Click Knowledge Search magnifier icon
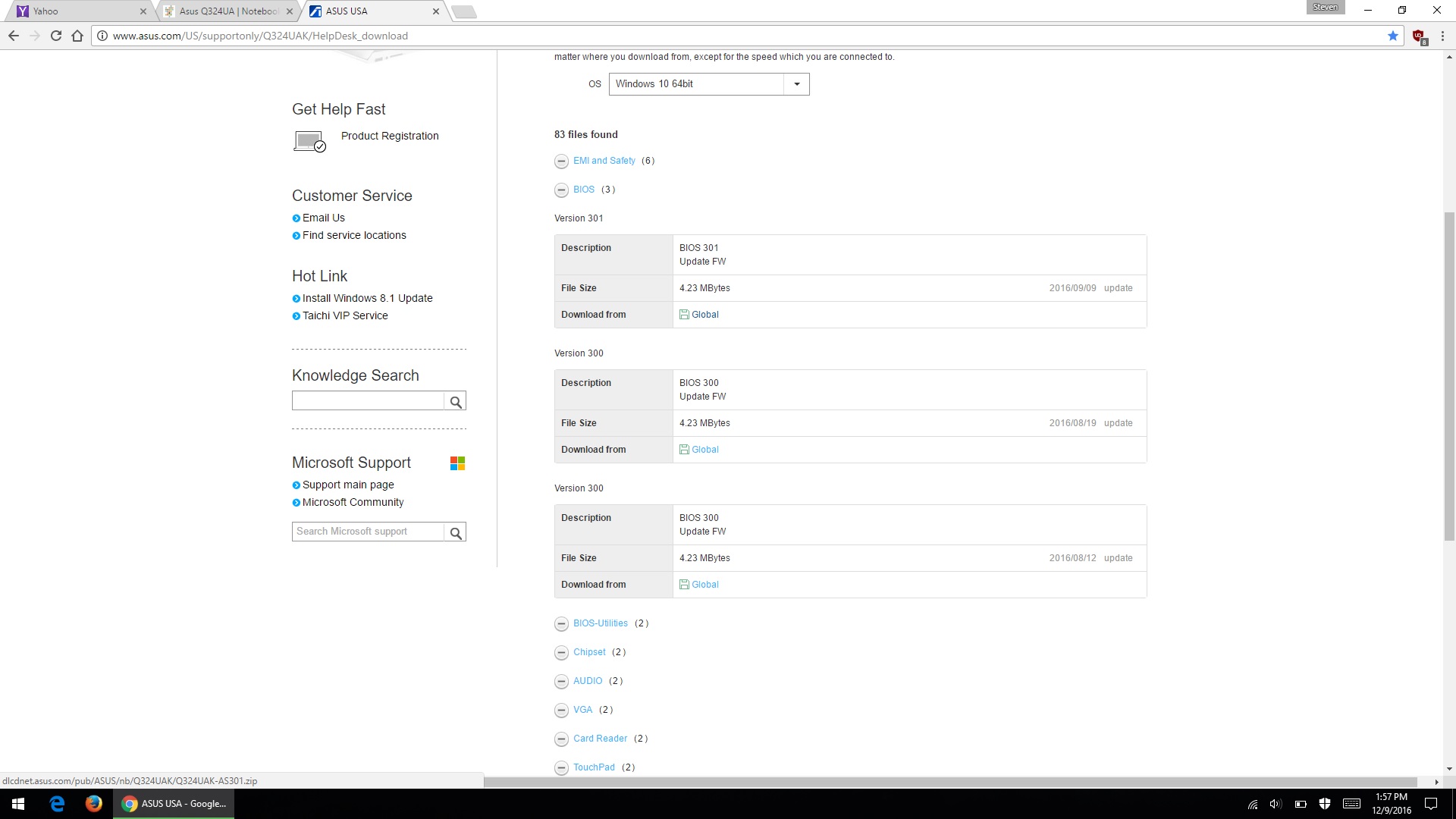1456x819 pixels. pyautogui.click(x=455, y=401)
